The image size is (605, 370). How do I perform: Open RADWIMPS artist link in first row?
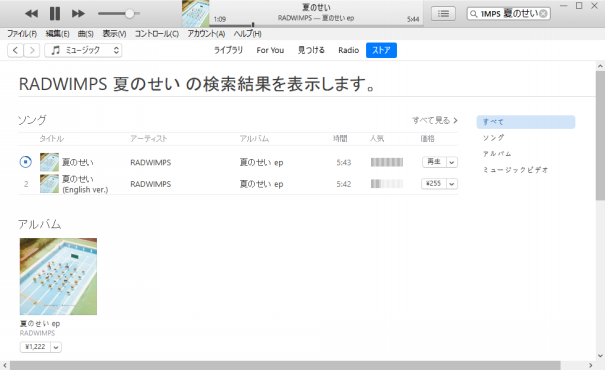point(150,162)
